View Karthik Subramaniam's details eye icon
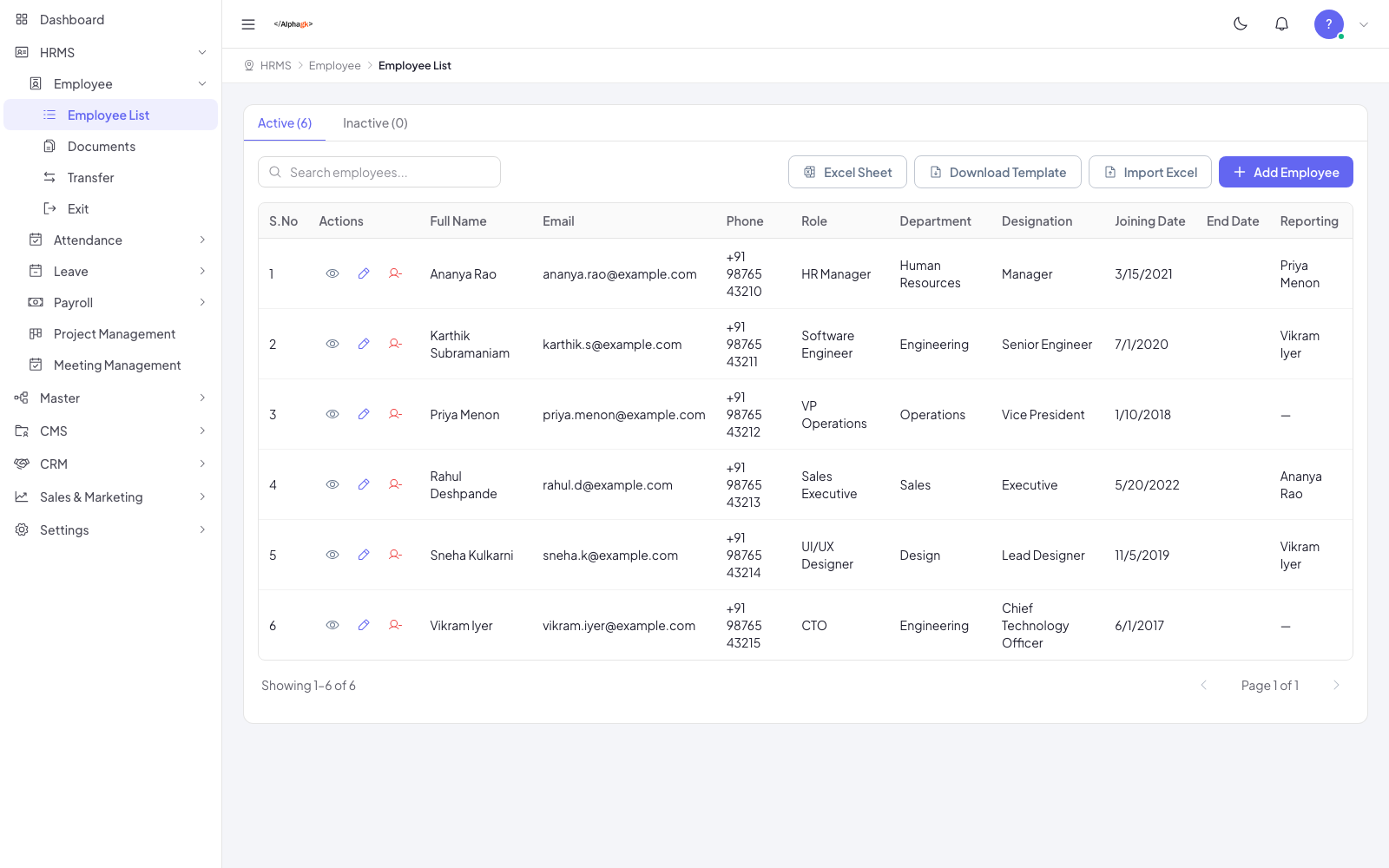Image resolution: width=1389 pixels, height=868 pixels. (332, 344)
